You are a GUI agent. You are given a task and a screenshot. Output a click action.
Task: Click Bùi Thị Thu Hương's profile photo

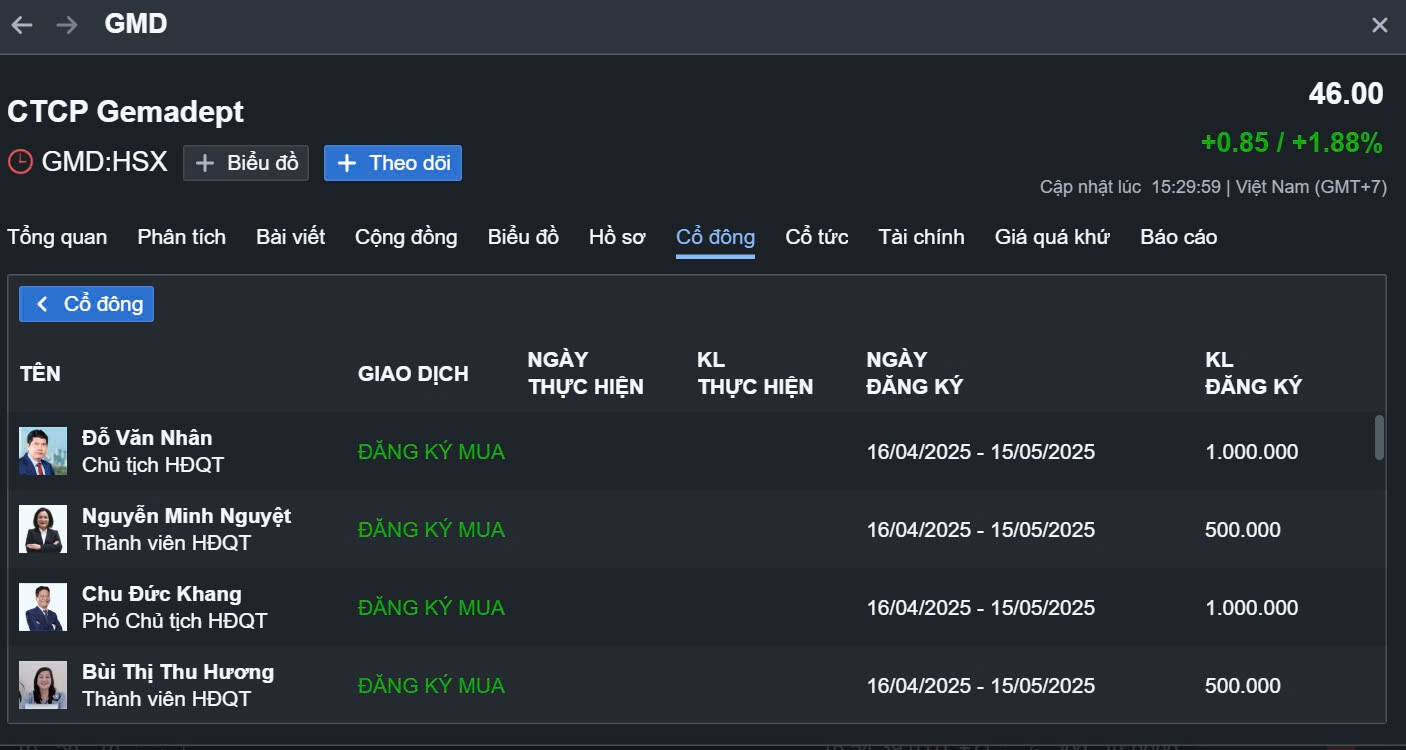click(x=43, y=685)
